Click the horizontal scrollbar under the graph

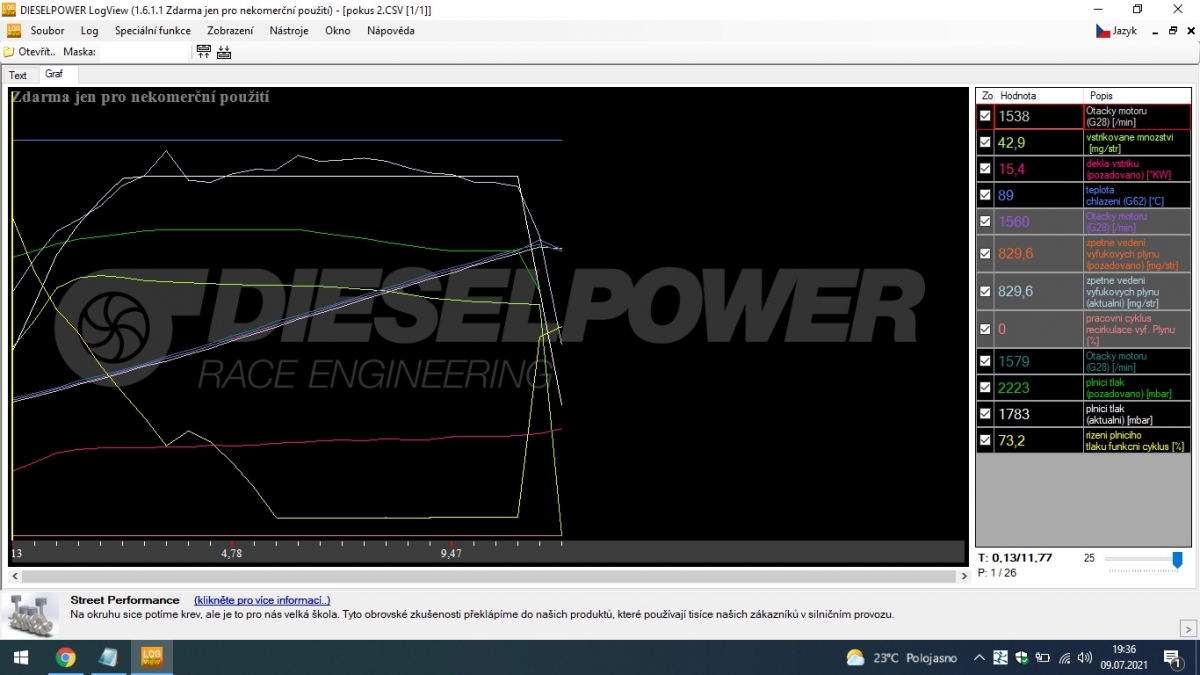[488, 577]
